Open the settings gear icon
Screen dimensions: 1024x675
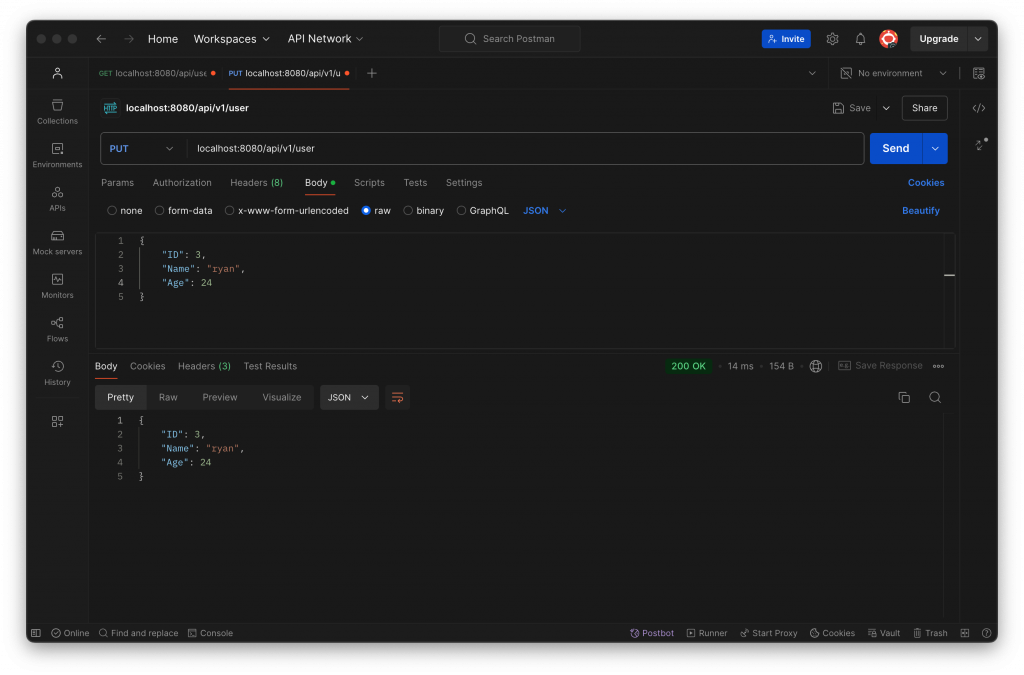832,39
